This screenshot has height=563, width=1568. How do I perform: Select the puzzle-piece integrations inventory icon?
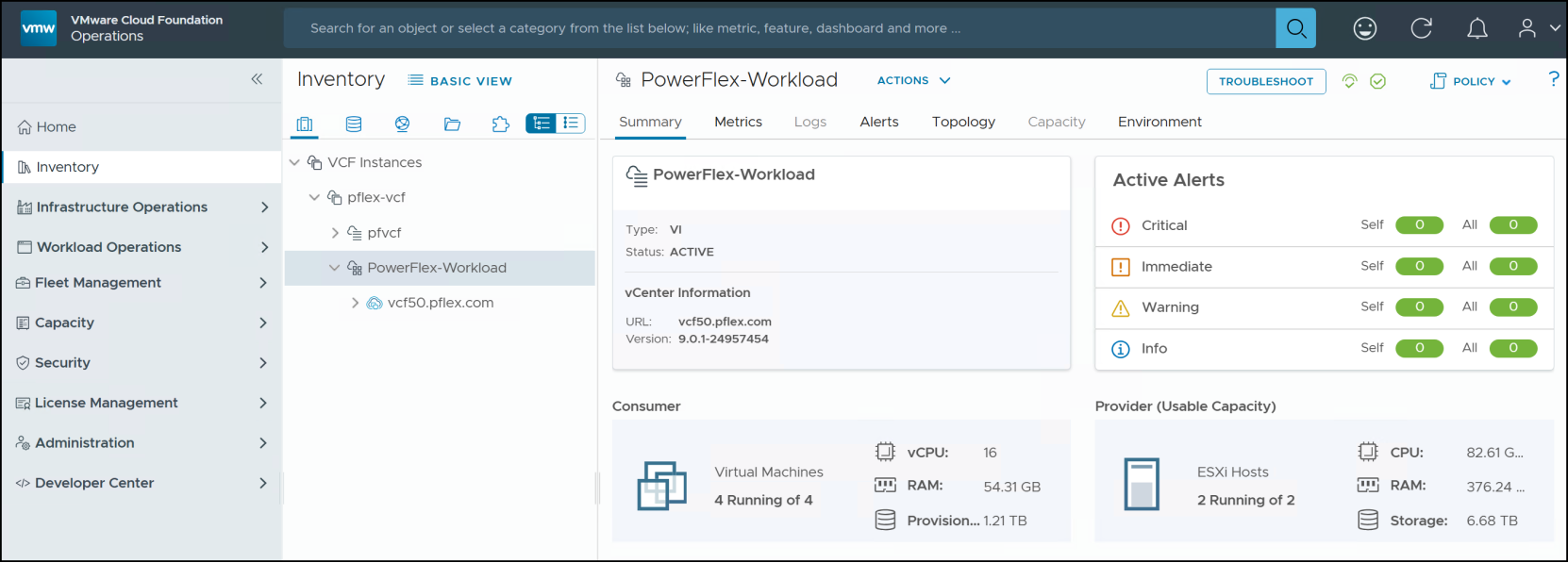tap(501, 124)
